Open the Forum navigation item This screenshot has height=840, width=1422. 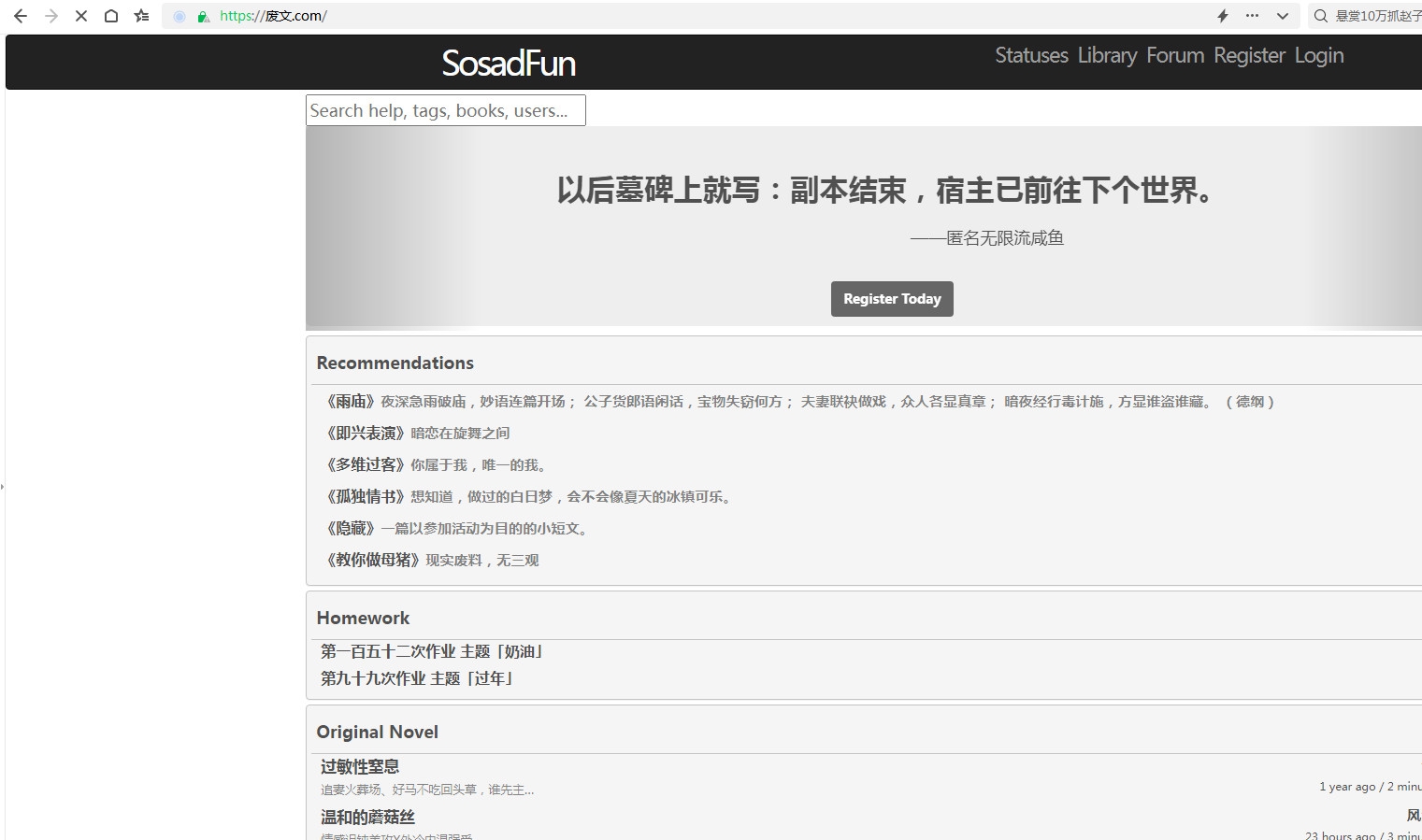pyautogui.click(x=1175, y=55)
